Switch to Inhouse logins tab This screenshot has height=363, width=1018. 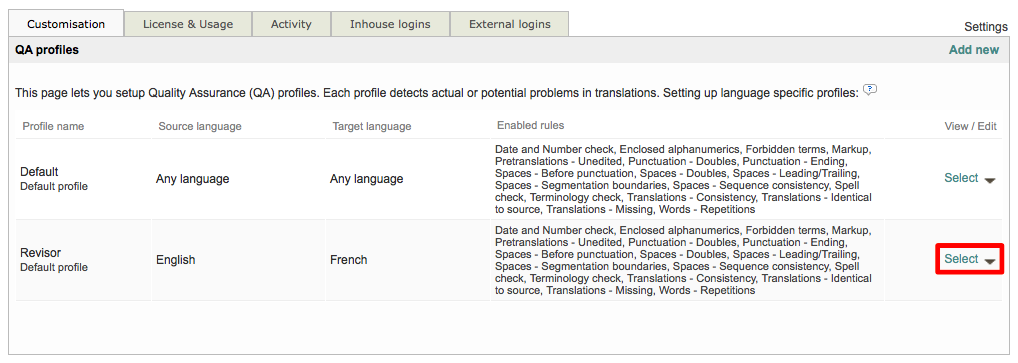[390, 24]
